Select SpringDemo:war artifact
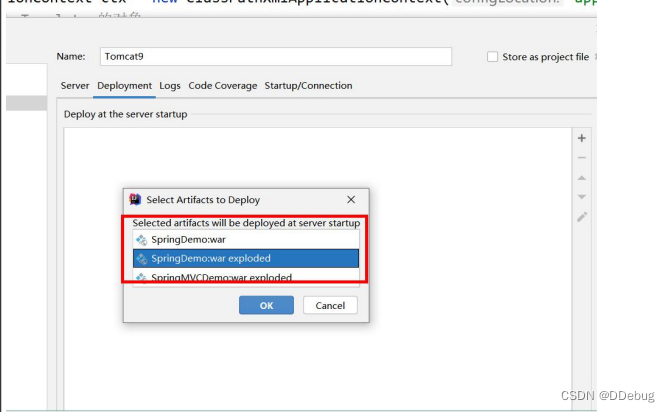This screenshot has height=412, width=670. 246,240
